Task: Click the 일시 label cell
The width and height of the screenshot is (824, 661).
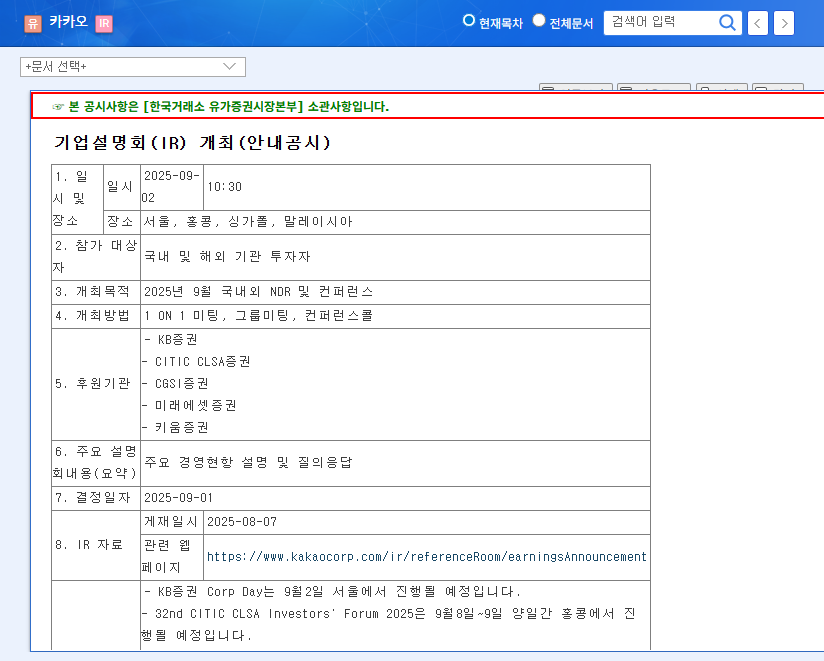Action: [120, 187]
